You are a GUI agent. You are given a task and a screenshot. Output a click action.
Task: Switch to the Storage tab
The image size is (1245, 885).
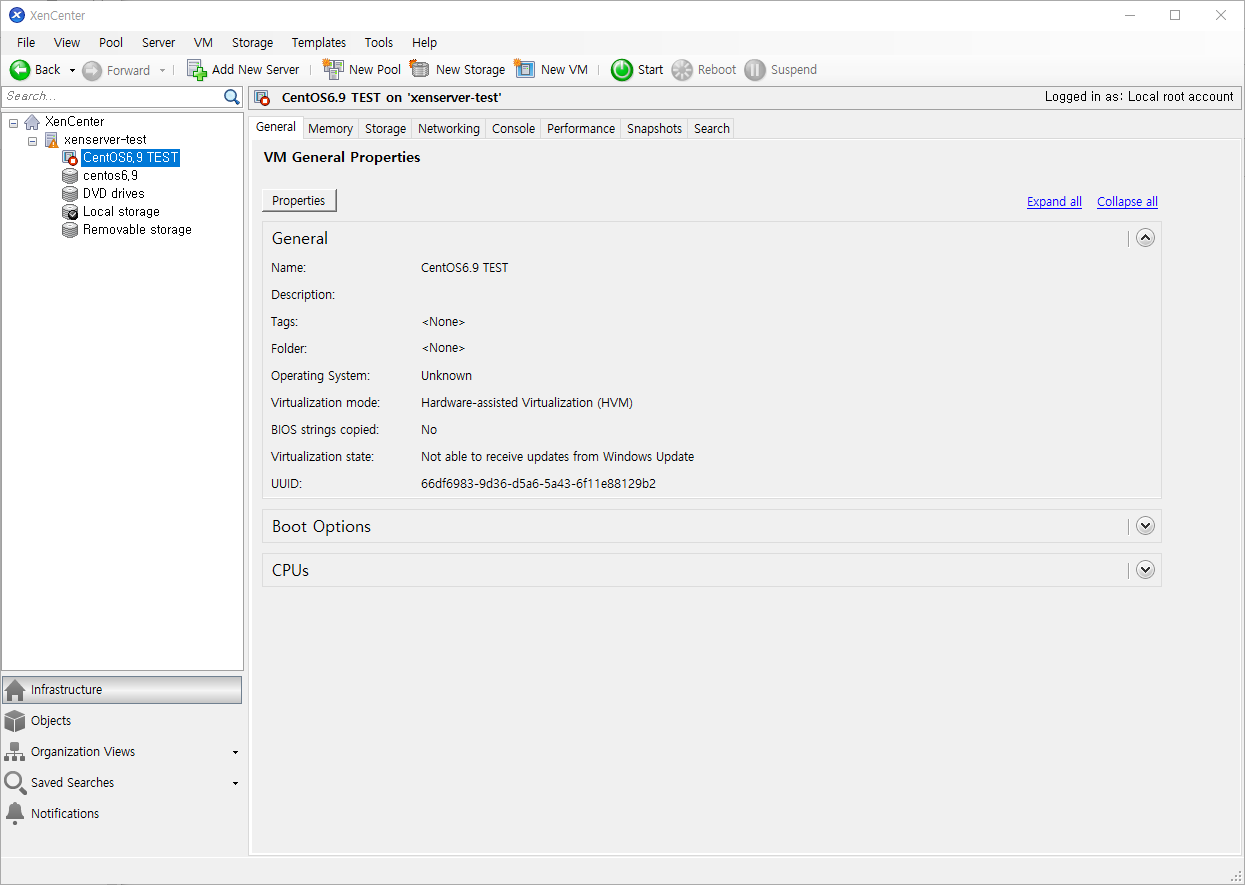coord(385,129)
